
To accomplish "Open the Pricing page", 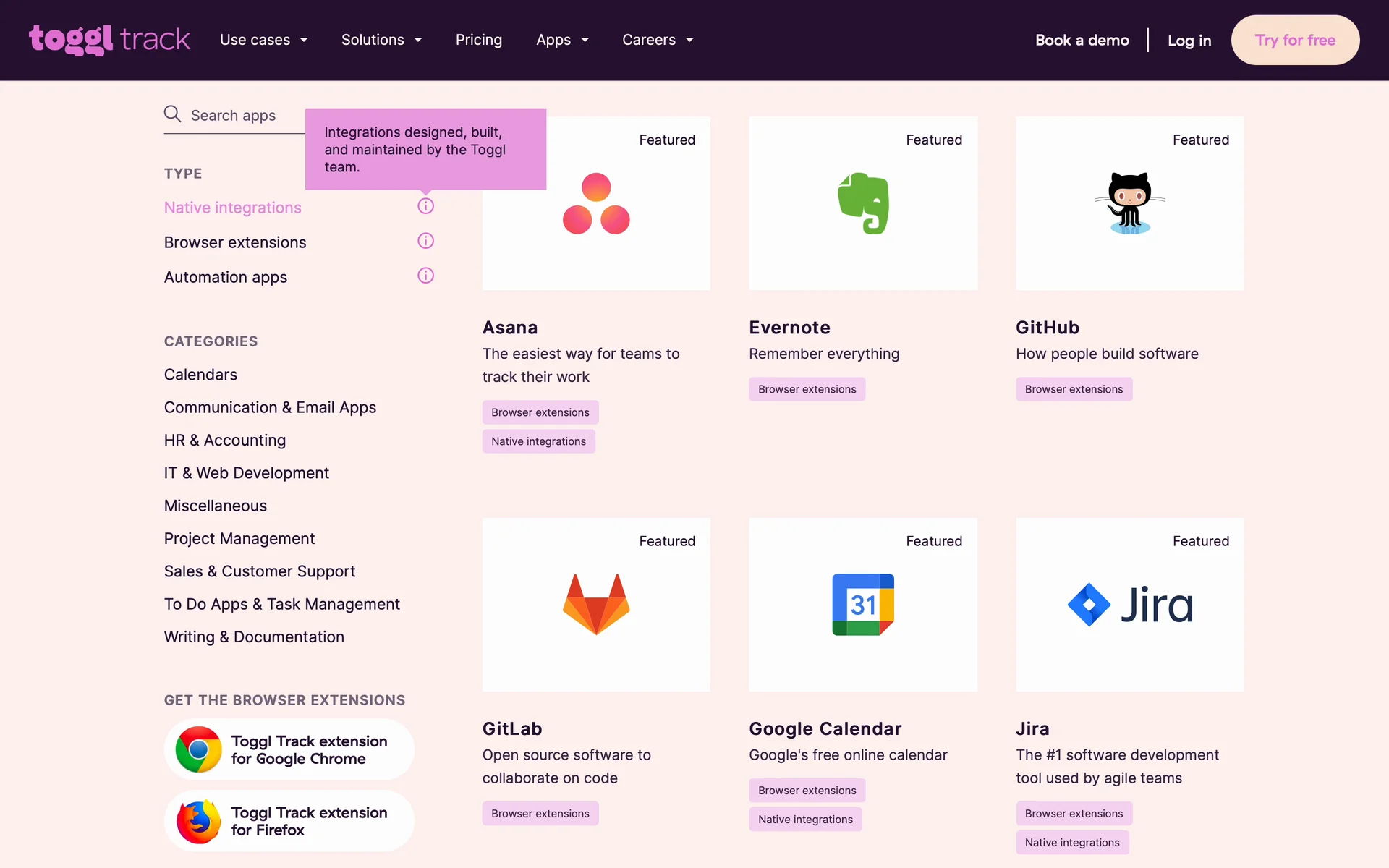I will click(x=478, y=40).
